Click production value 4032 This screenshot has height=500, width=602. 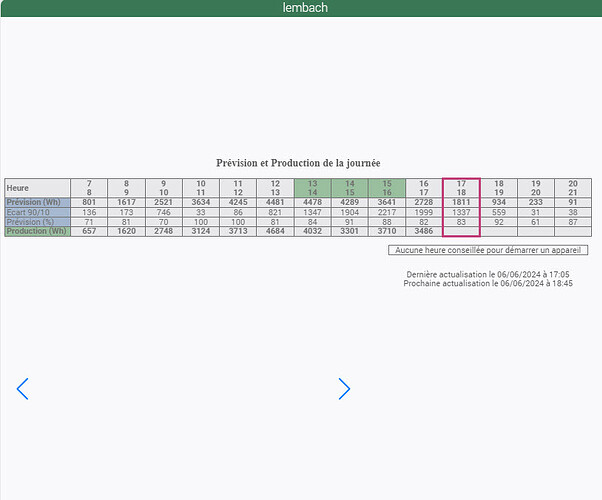(x=313, y=231)
